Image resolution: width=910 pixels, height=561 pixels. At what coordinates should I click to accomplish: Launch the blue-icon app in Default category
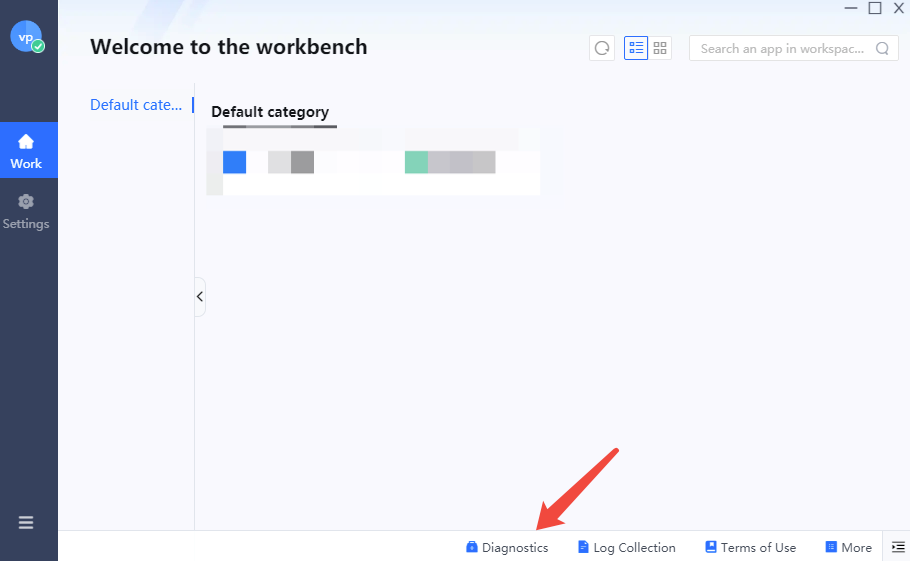235,162
